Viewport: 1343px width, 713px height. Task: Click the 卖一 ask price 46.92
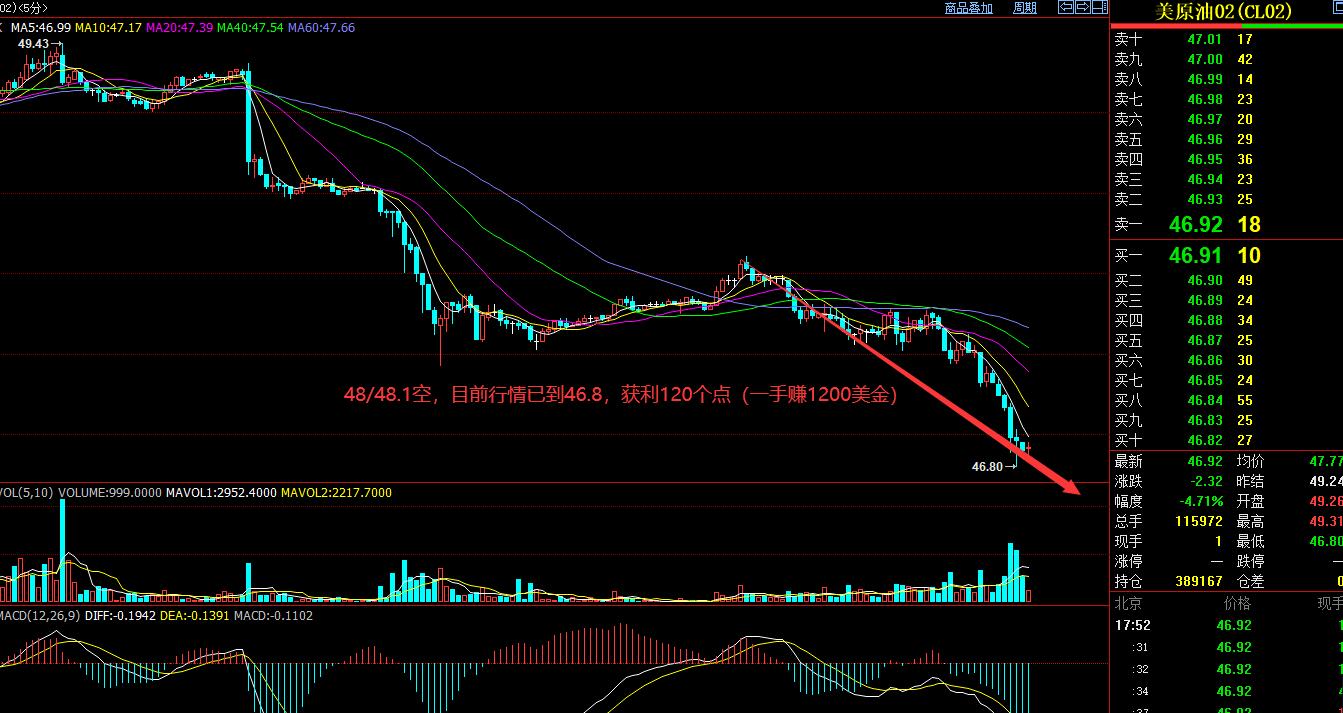click(1195, 225)
